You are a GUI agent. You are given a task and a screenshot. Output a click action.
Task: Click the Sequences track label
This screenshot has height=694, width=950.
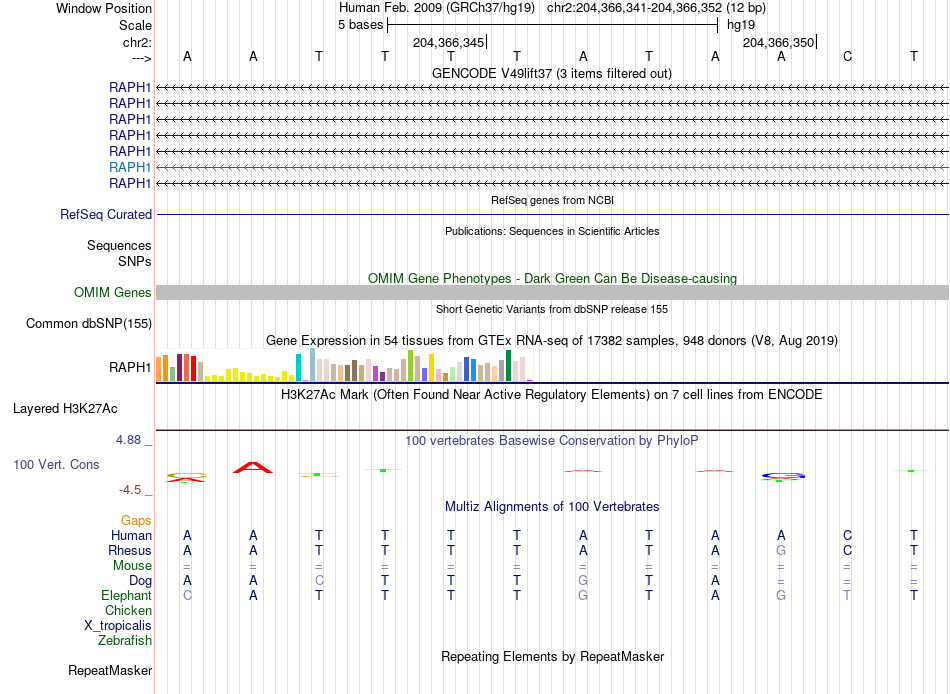coord(119,245)
